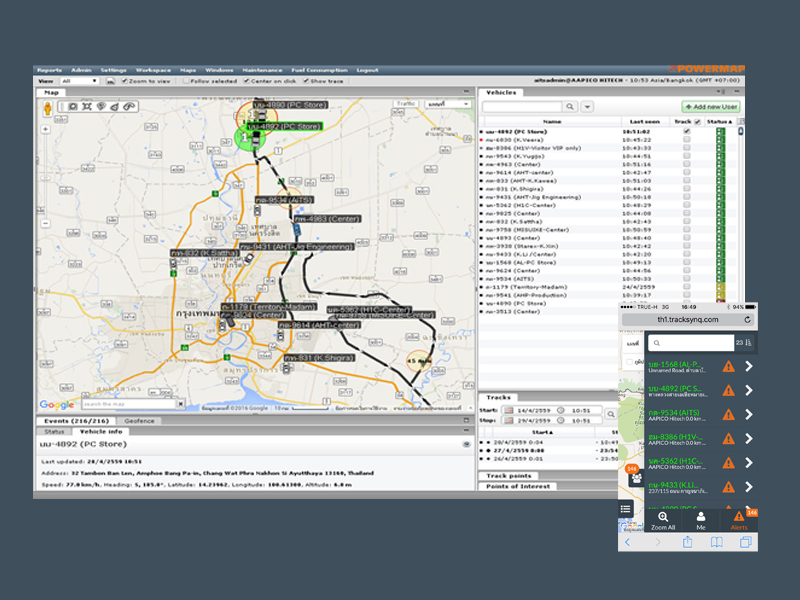Click vehicle search field in Vehicles panel
800x600 pixels.
point(522,107)
